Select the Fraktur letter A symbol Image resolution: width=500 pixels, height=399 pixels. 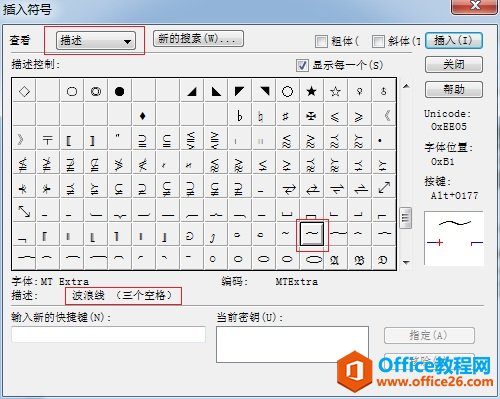(335, 259)
